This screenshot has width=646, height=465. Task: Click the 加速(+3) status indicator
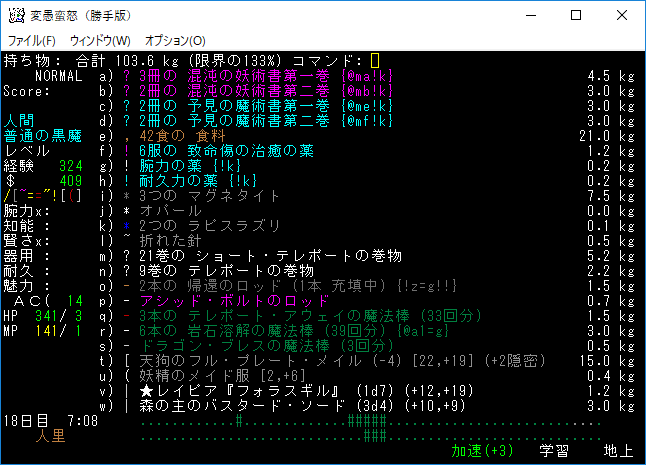485,451
